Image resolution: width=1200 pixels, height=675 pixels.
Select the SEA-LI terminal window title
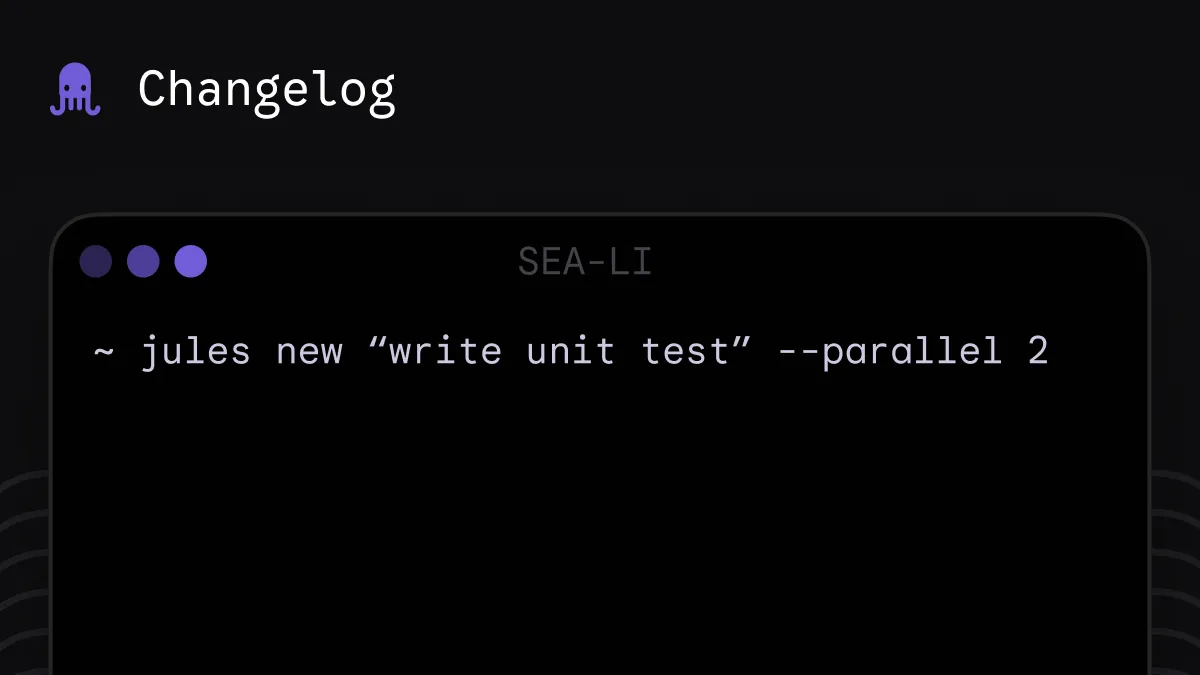pyautogui.click(x=585, y=262)
